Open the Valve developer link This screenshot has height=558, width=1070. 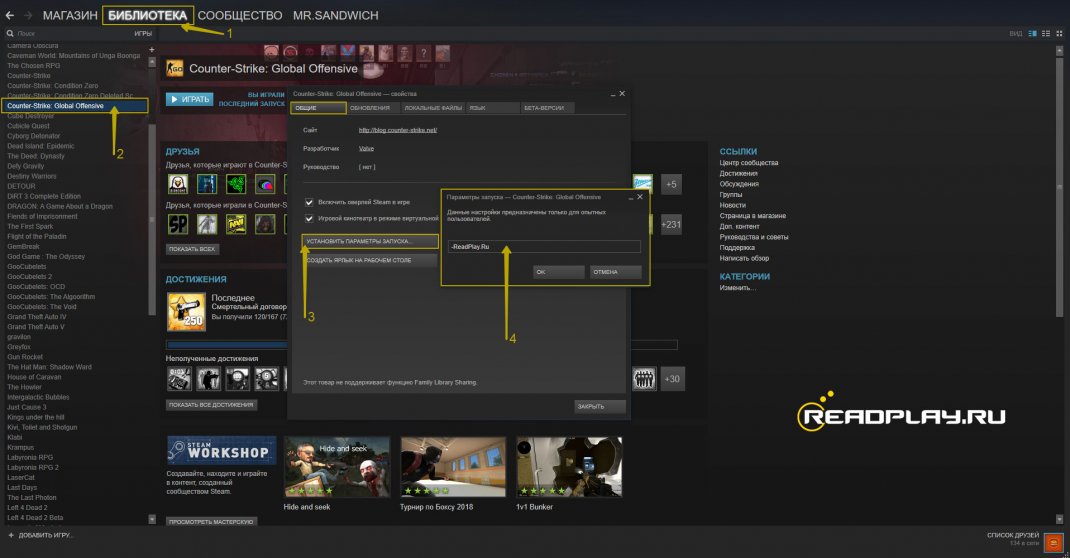[x=366, y=148]
